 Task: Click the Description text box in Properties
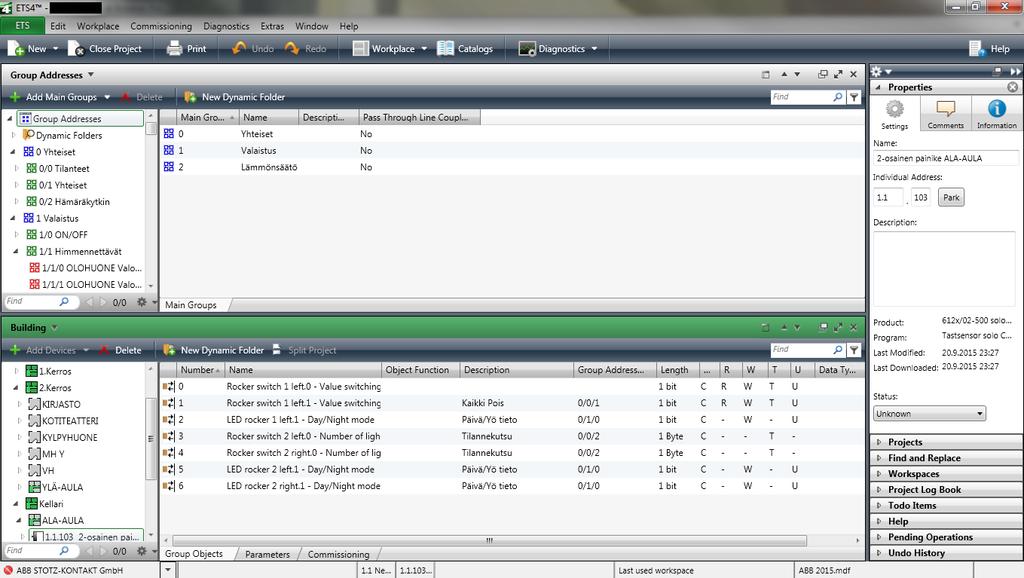pos(944,268)
